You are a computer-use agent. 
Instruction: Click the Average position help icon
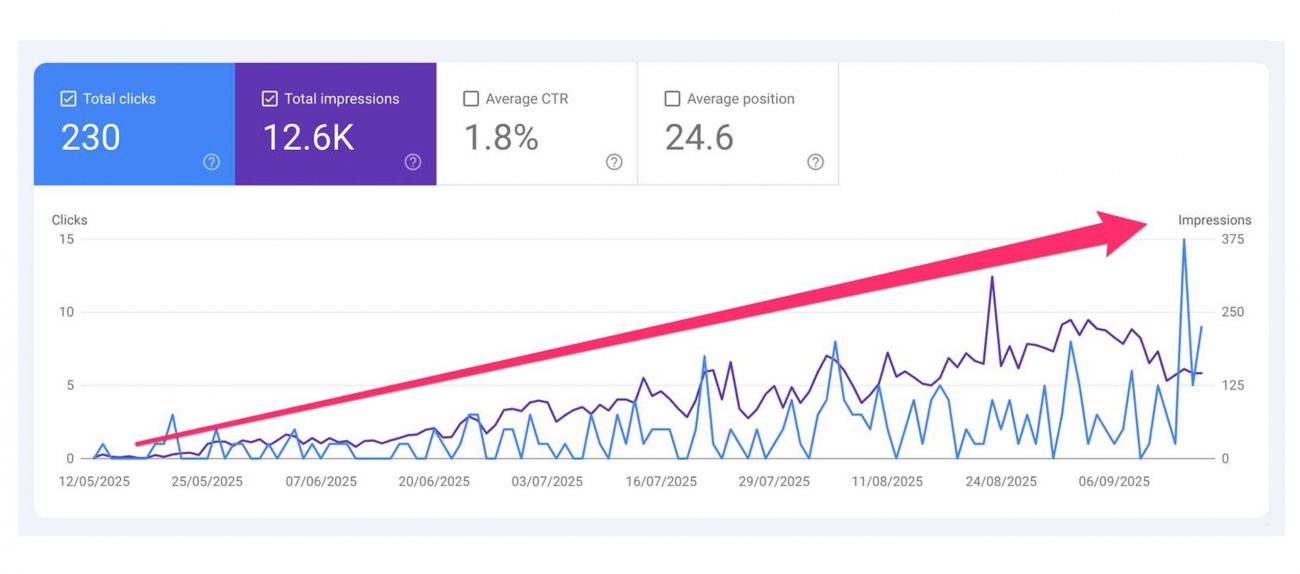[815, 162]
